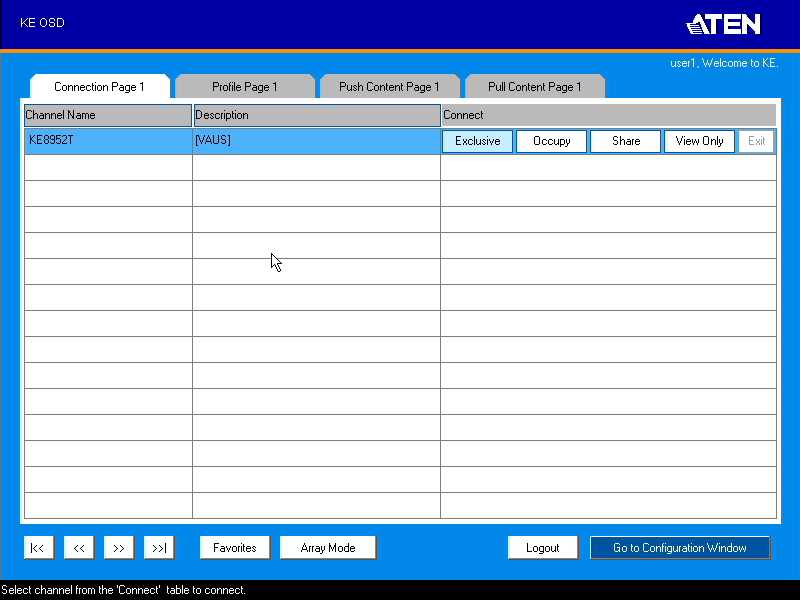Click the Exit button for KE8952T

pyautogui.click(x=756, y=141)
